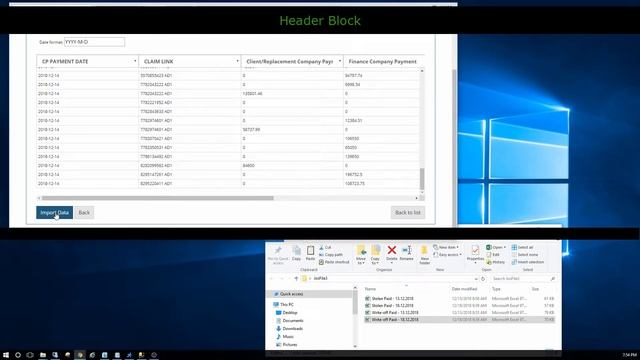Click the table's scroll-right arrow
640x360 pixels.
416,198
